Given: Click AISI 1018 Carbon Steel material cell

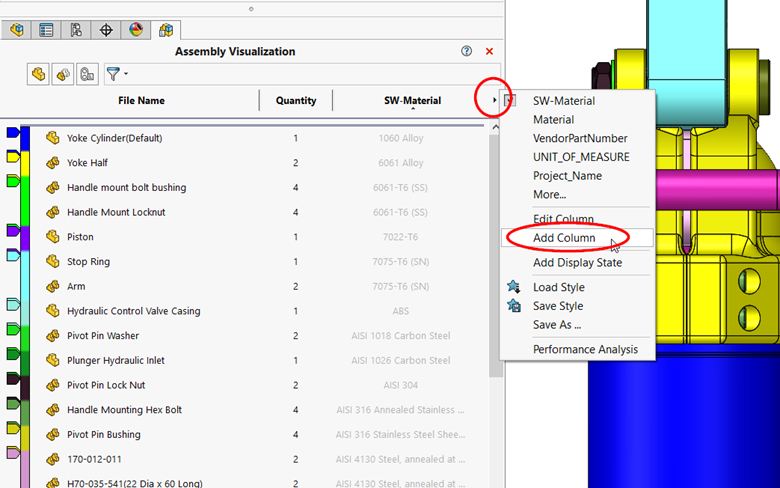Looking at the screenshot, I should (400, 336).
